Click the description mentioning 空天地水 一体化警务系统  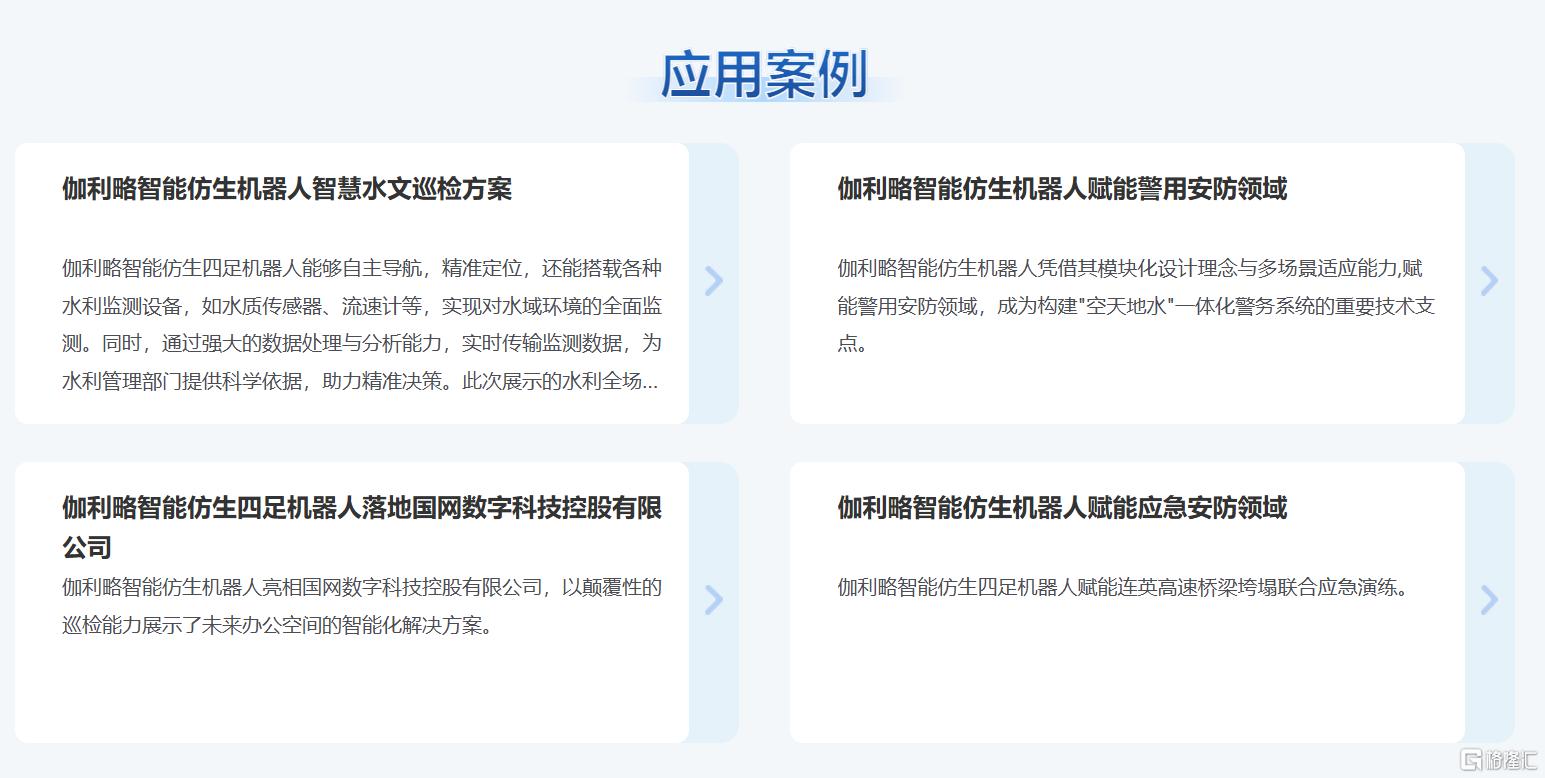tap(1136, 306)
